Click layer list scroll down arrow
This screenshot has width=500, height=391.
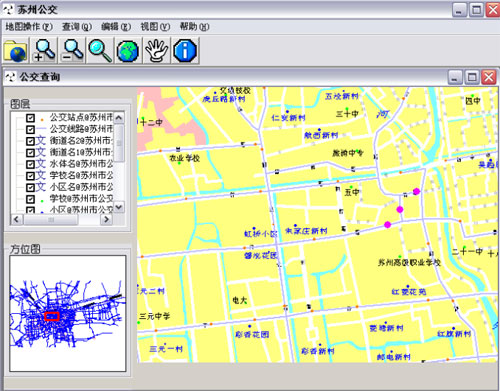119,207
